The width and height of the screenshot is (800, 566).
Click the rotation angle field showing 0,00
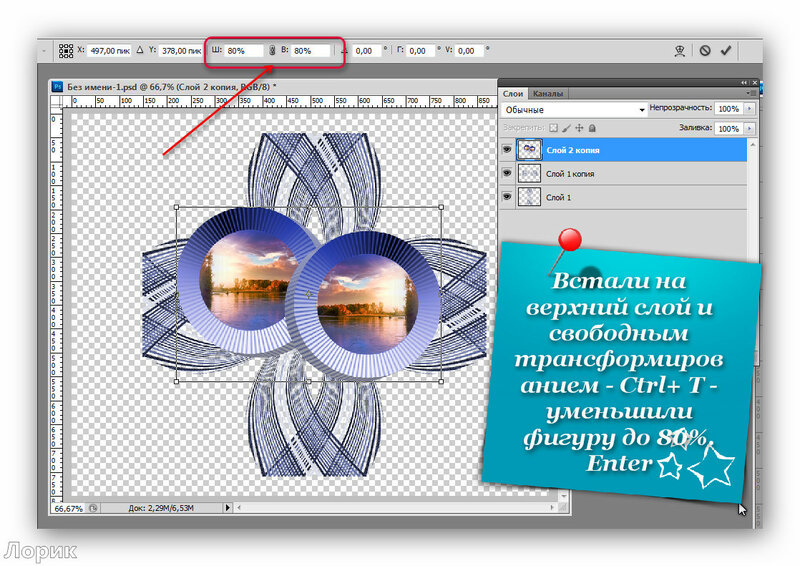367,51
